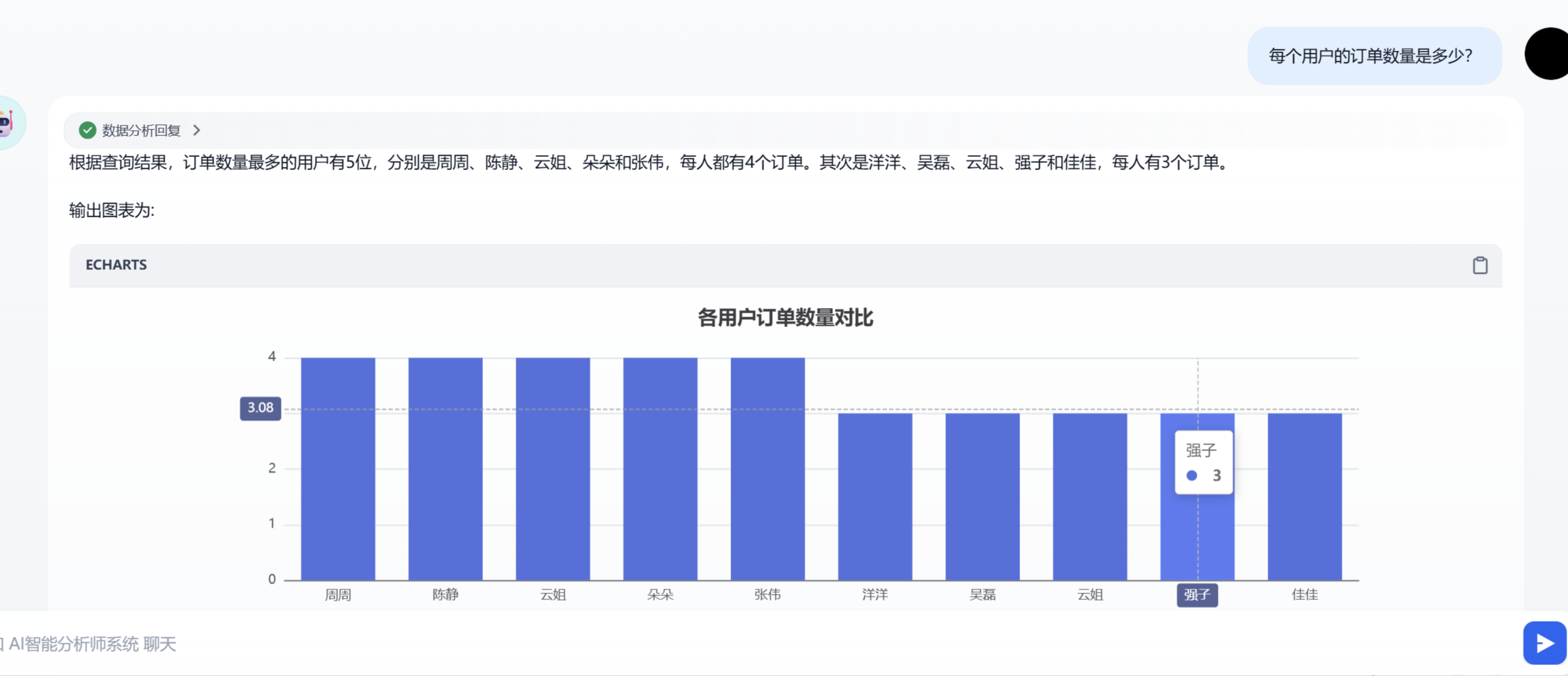Copy the ECHARTS code block via clipboard icon
The image size is (1568, 676).
1480,265
